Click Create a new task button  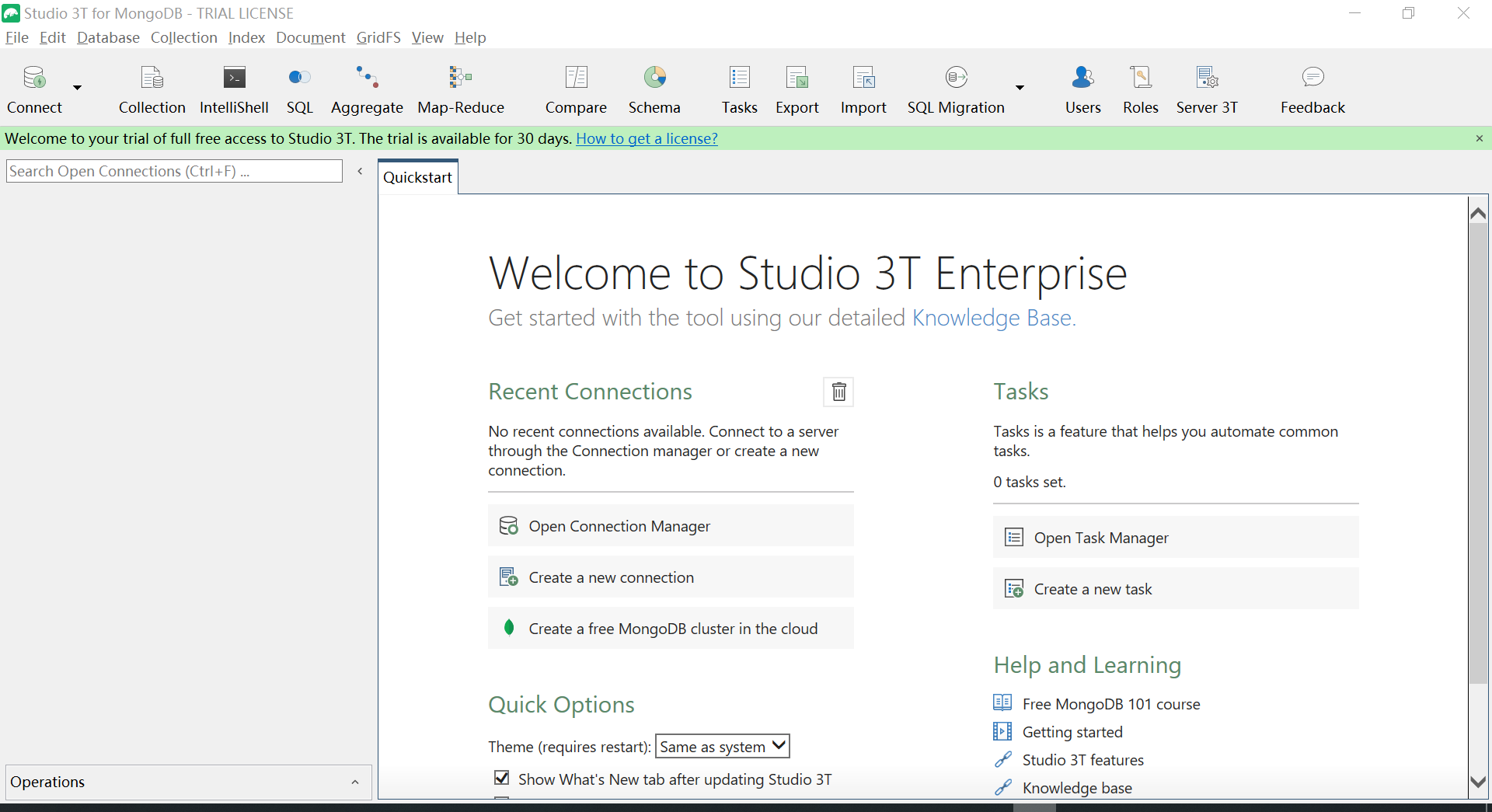point(1176,589)
